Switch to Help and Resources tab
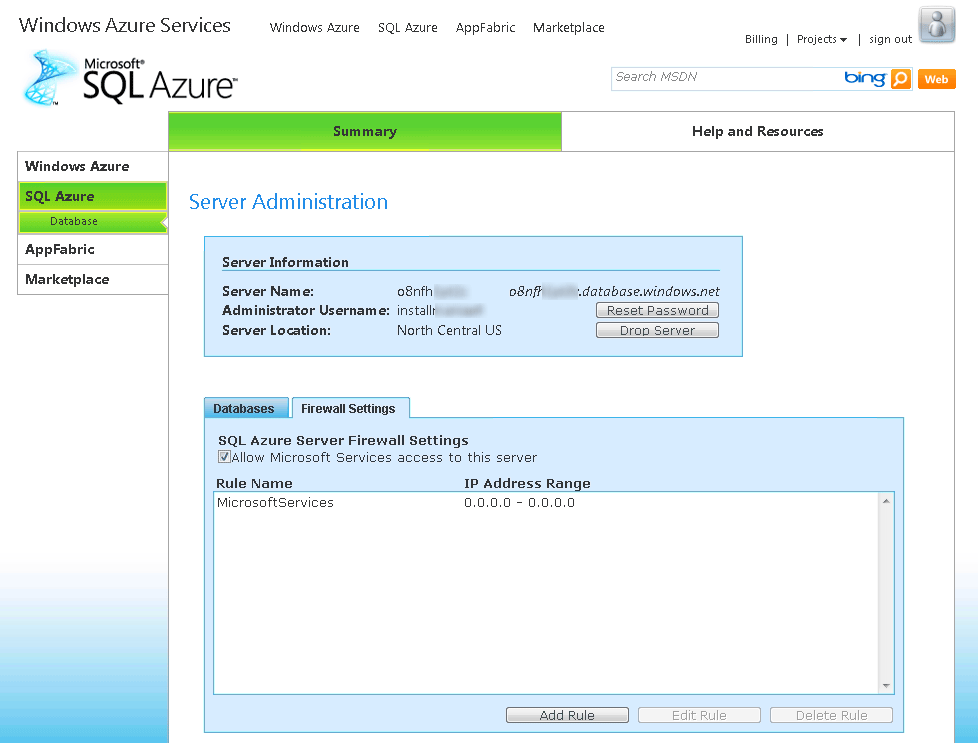 coord(758,132)
